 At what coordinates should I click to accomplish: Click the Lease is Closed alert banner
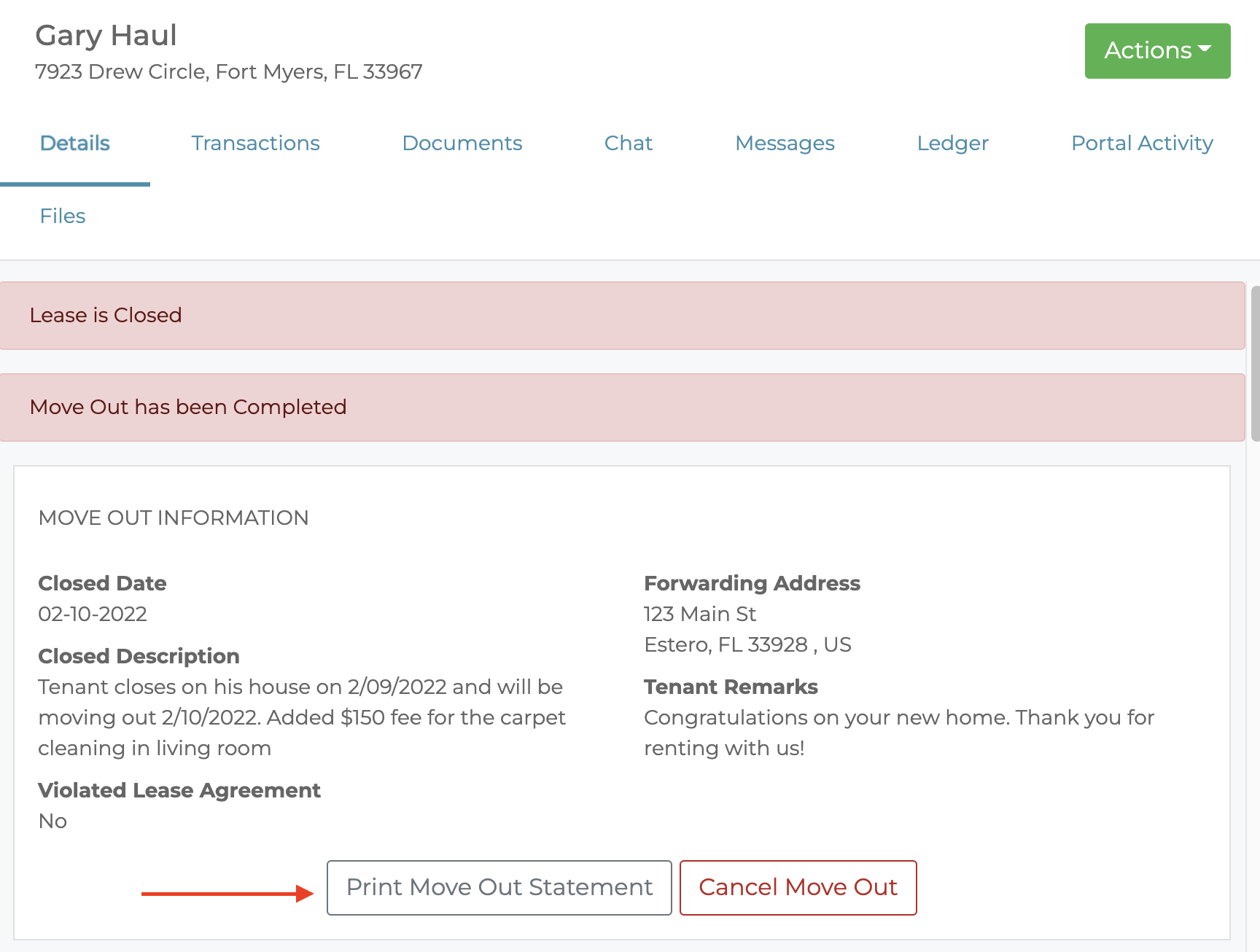621,316
